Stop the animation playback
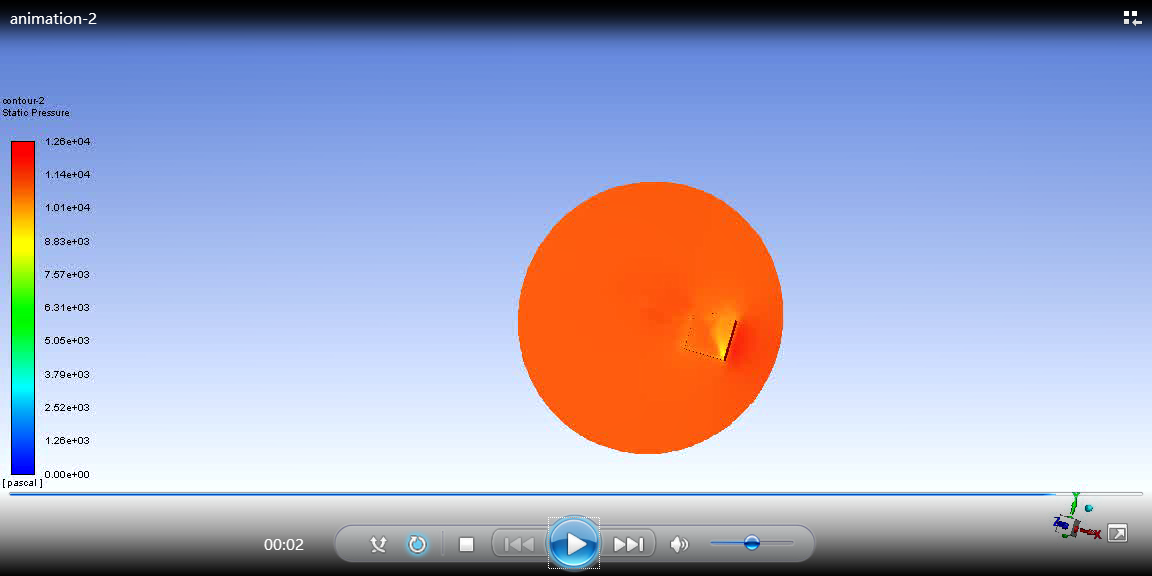 (465, 543)
